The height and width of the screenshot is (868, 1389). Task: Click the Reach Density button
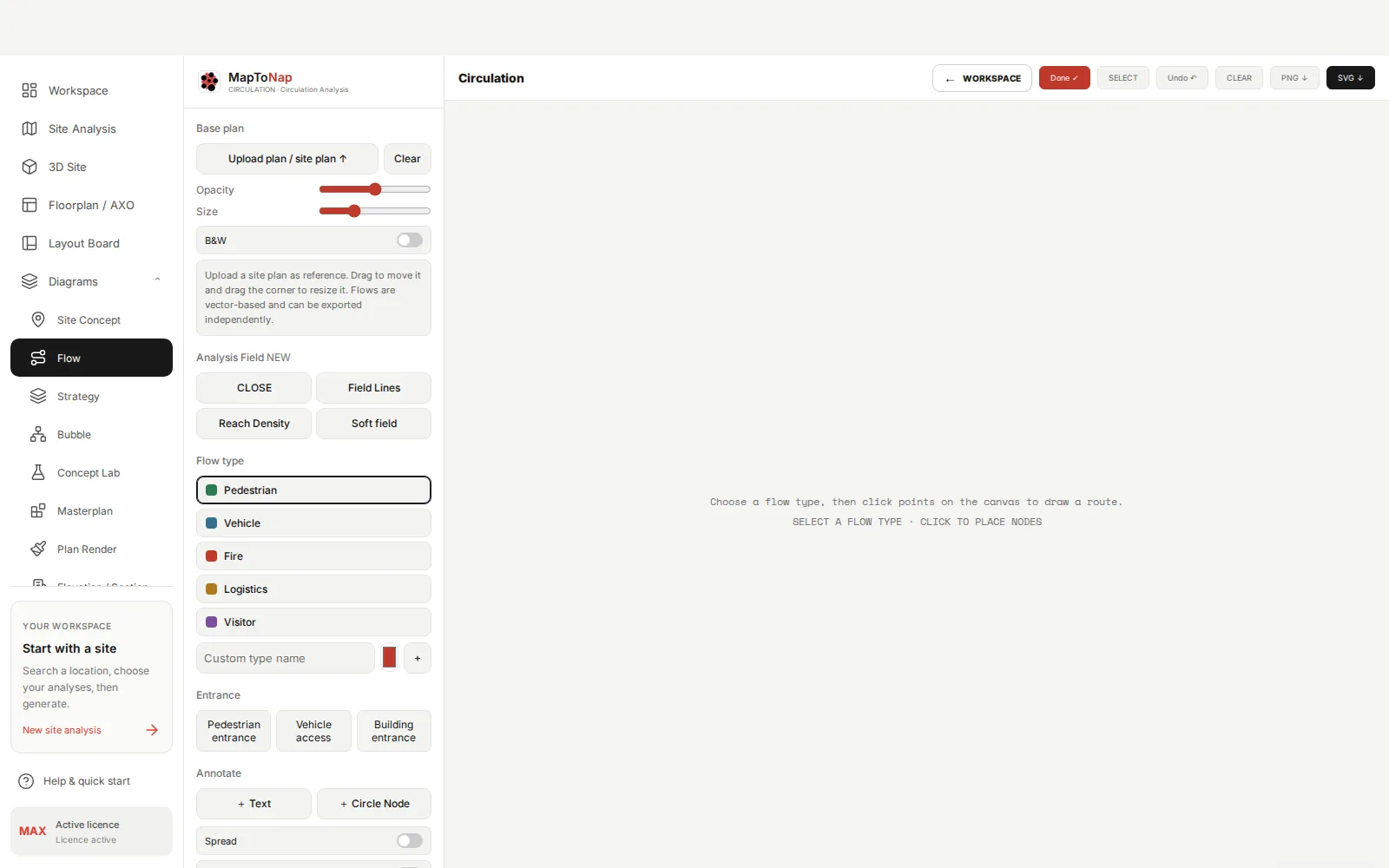click(x=253, y=424)
